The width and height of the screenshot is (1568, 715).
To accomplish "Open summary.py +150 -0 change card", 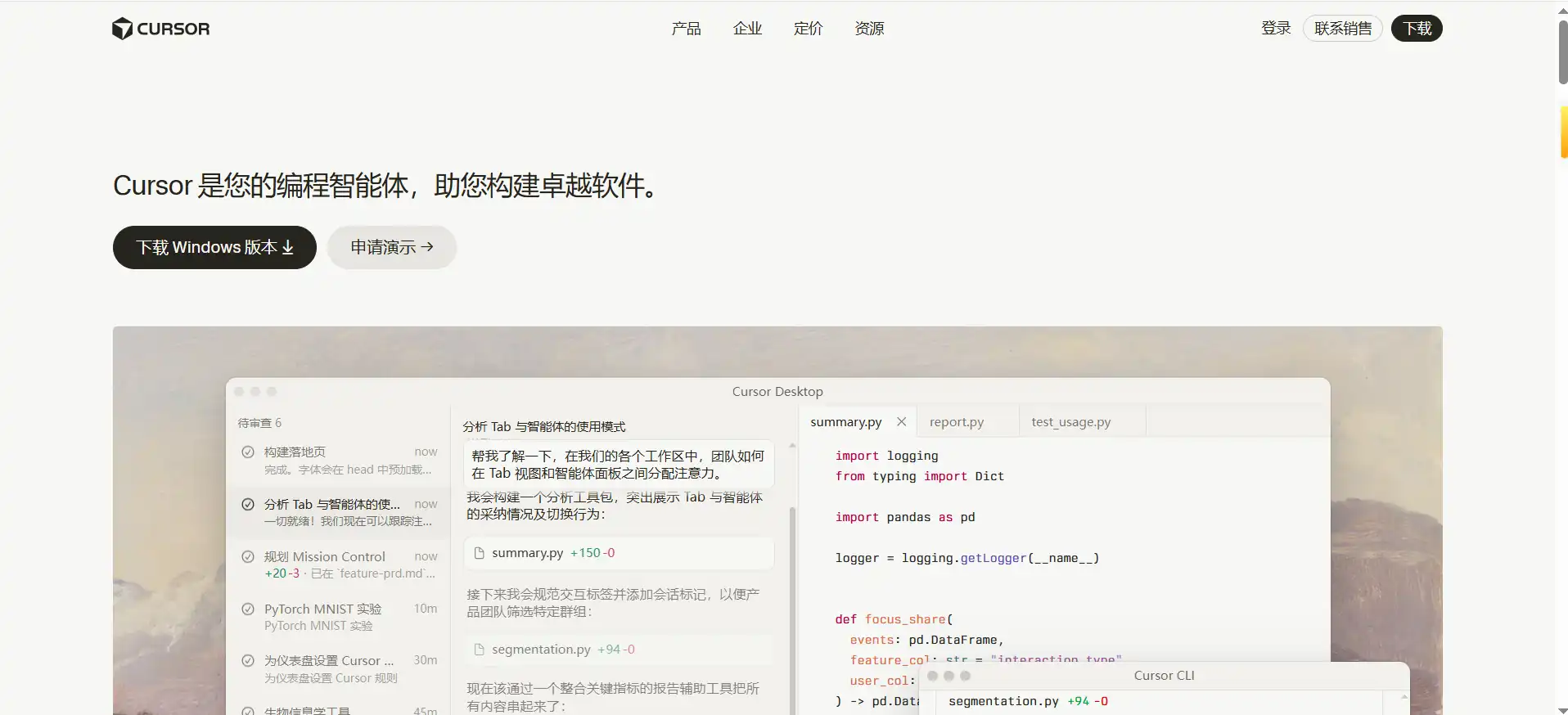I will point(619,553).
